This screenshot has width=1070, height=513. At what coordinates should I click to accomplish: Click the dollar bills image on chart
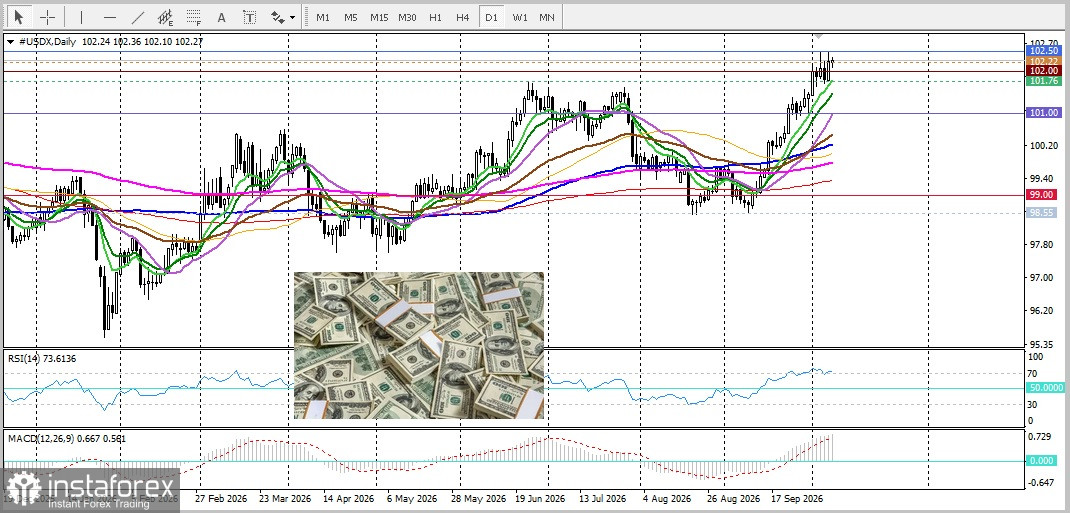coord(419,345)
